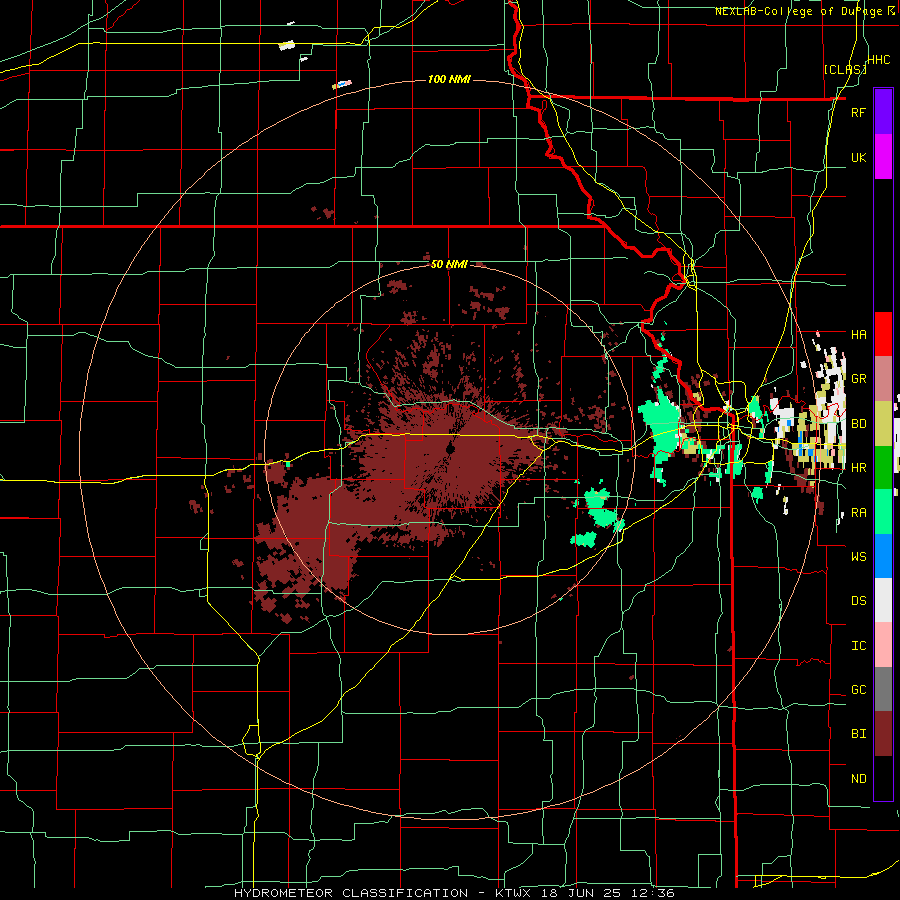
Task: Click the 'GR' legend label
Action: click(x=858, y=379)
